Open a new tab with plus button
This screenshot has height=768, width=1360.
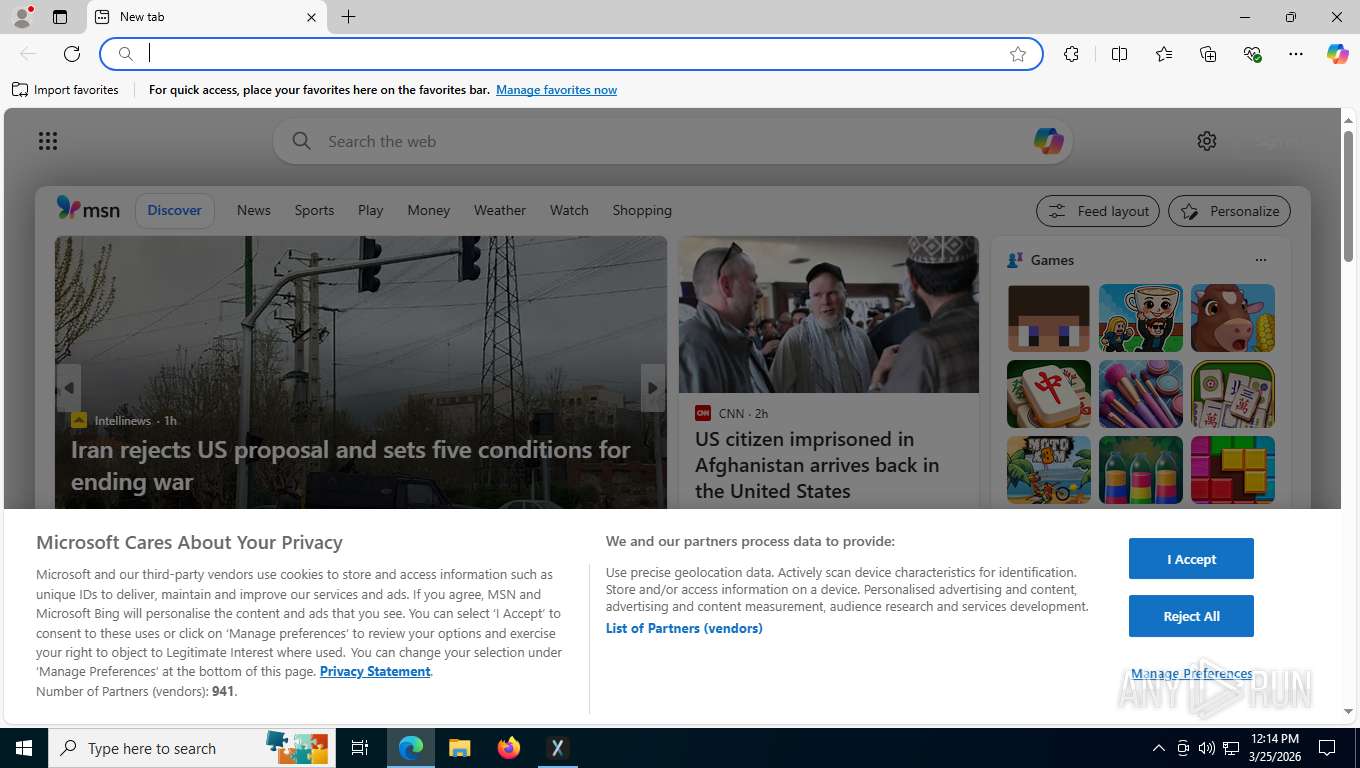348,17
